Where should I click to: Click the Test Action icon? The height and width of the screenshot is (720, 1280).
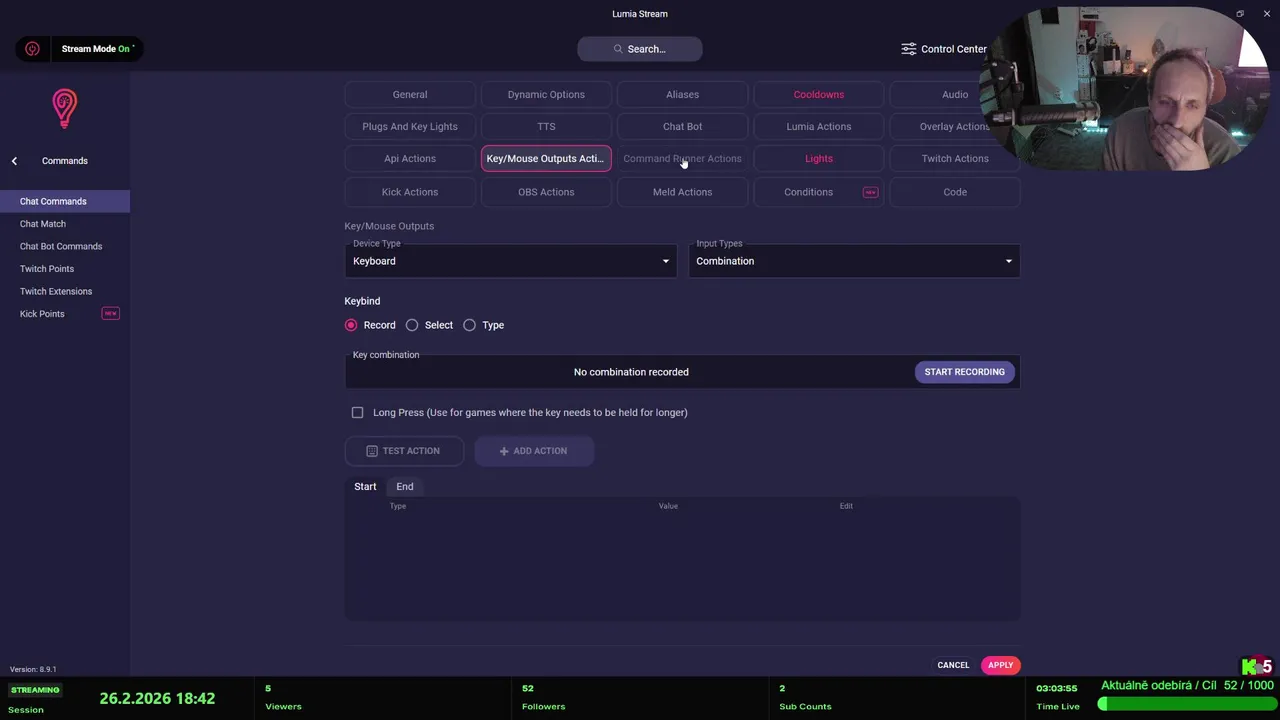(372, 451)
